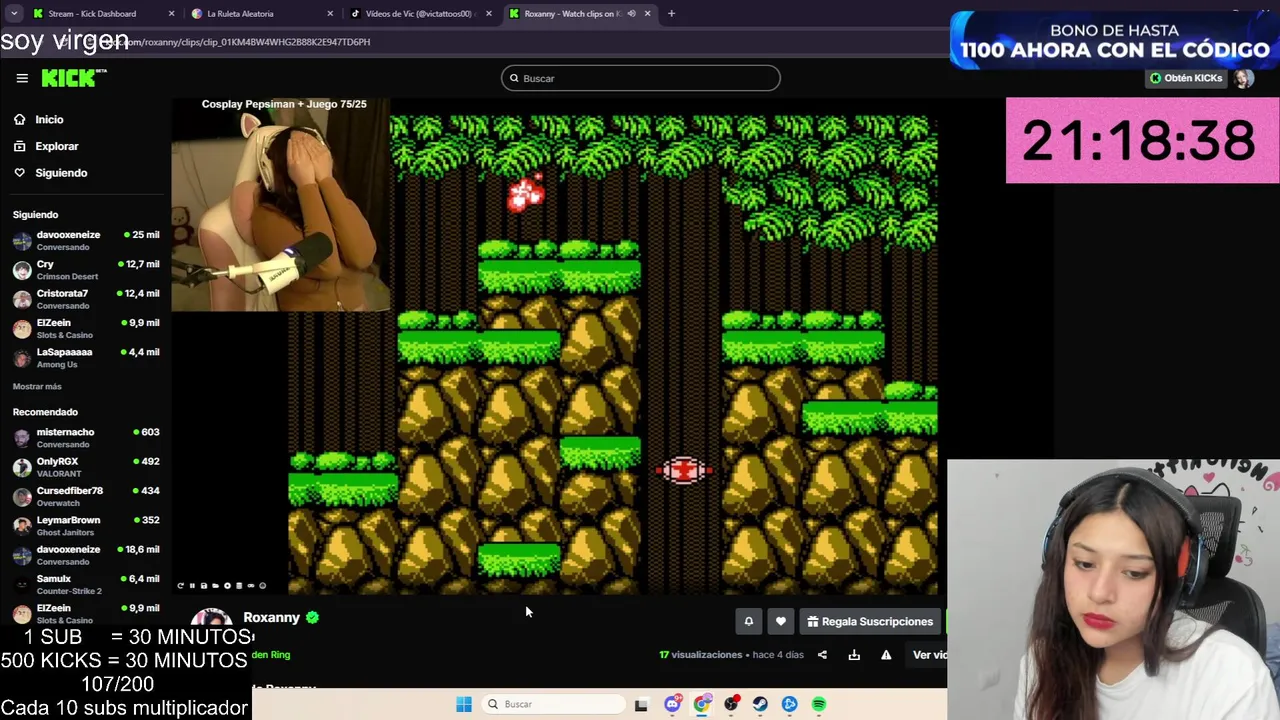Click the Roxanny channel name

[x=271, y=617]
